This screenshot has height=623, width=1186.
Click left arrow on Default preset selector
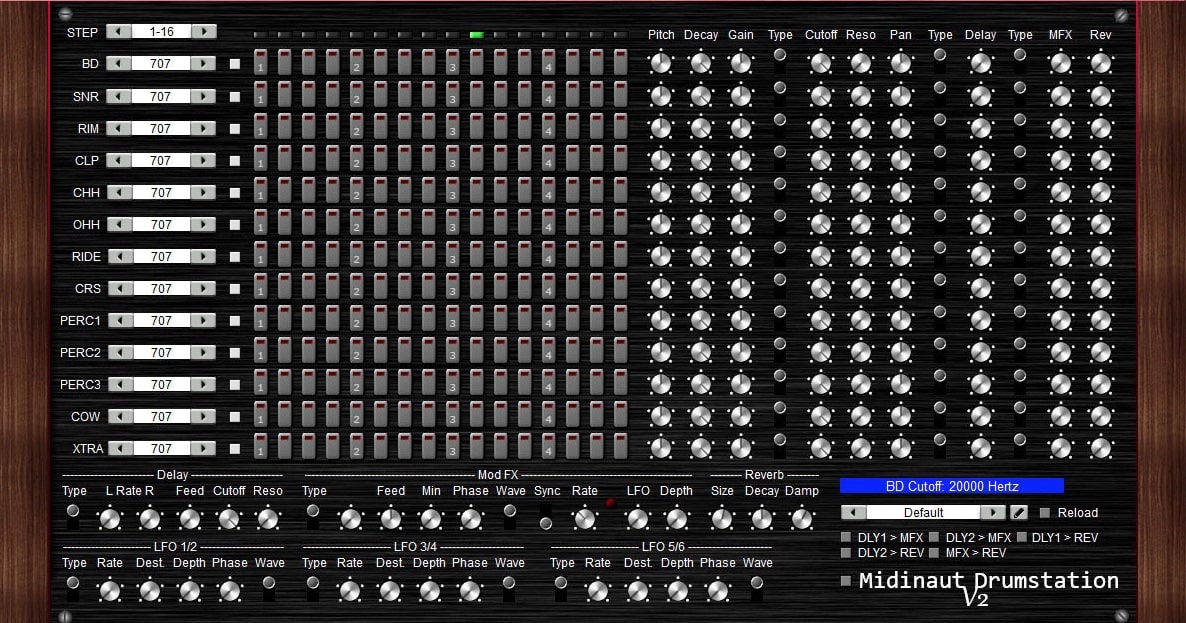tap(852, 512)
